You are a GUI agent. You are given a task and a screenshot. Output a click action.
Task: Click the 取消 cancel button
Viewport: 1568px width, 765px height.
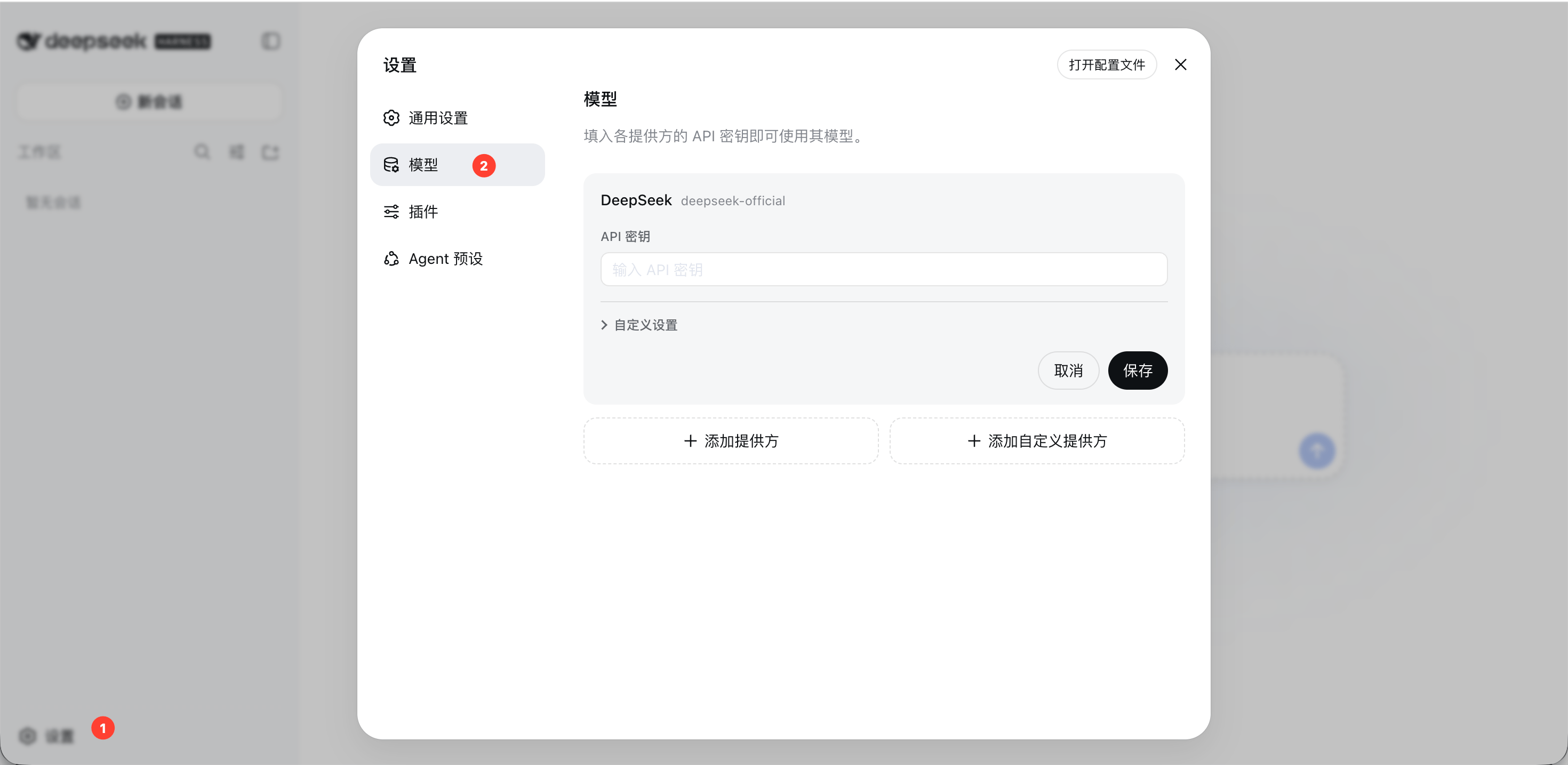[x=1068, y=371]
